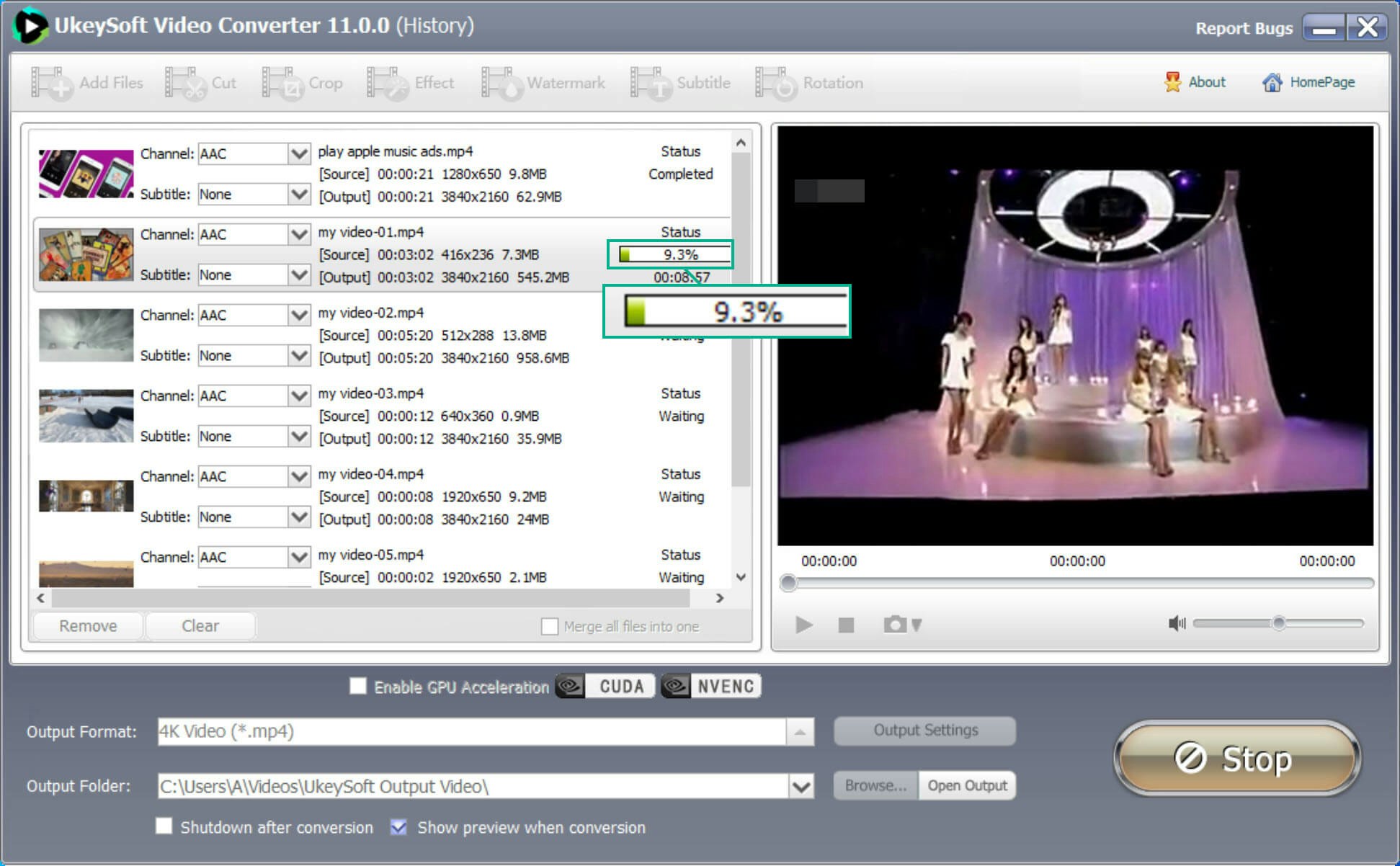Open Subtitle dropdown for my video-01.mp4

pyautogui.click(x=298, y=274)
